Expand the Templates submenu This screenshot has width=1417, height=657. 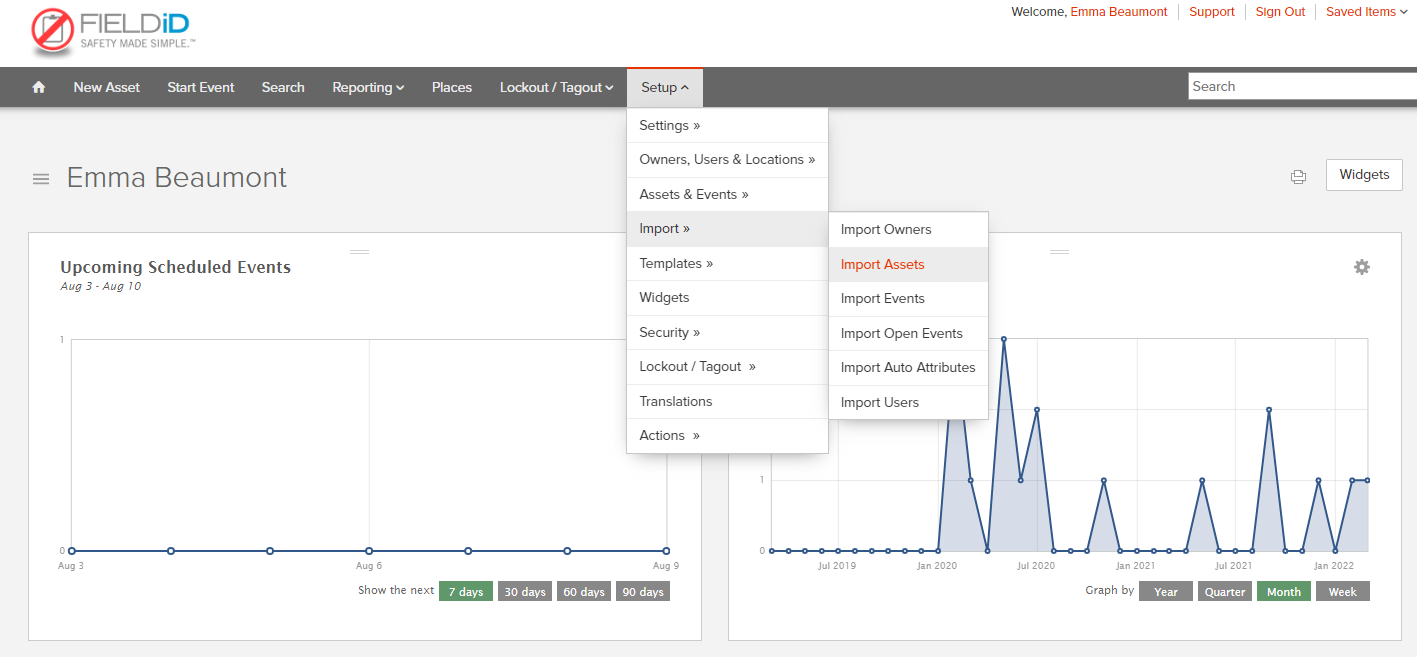[x=727, y=264]
